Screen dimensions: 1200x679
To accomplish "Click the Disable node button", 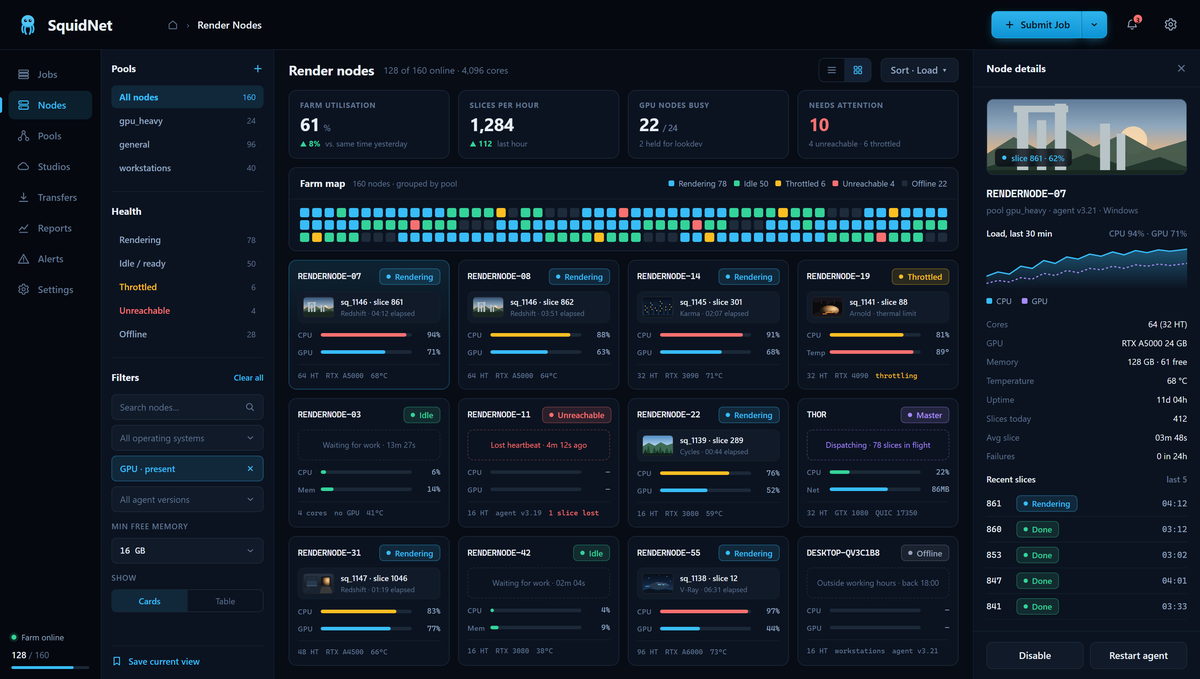I will [1035, 656].
